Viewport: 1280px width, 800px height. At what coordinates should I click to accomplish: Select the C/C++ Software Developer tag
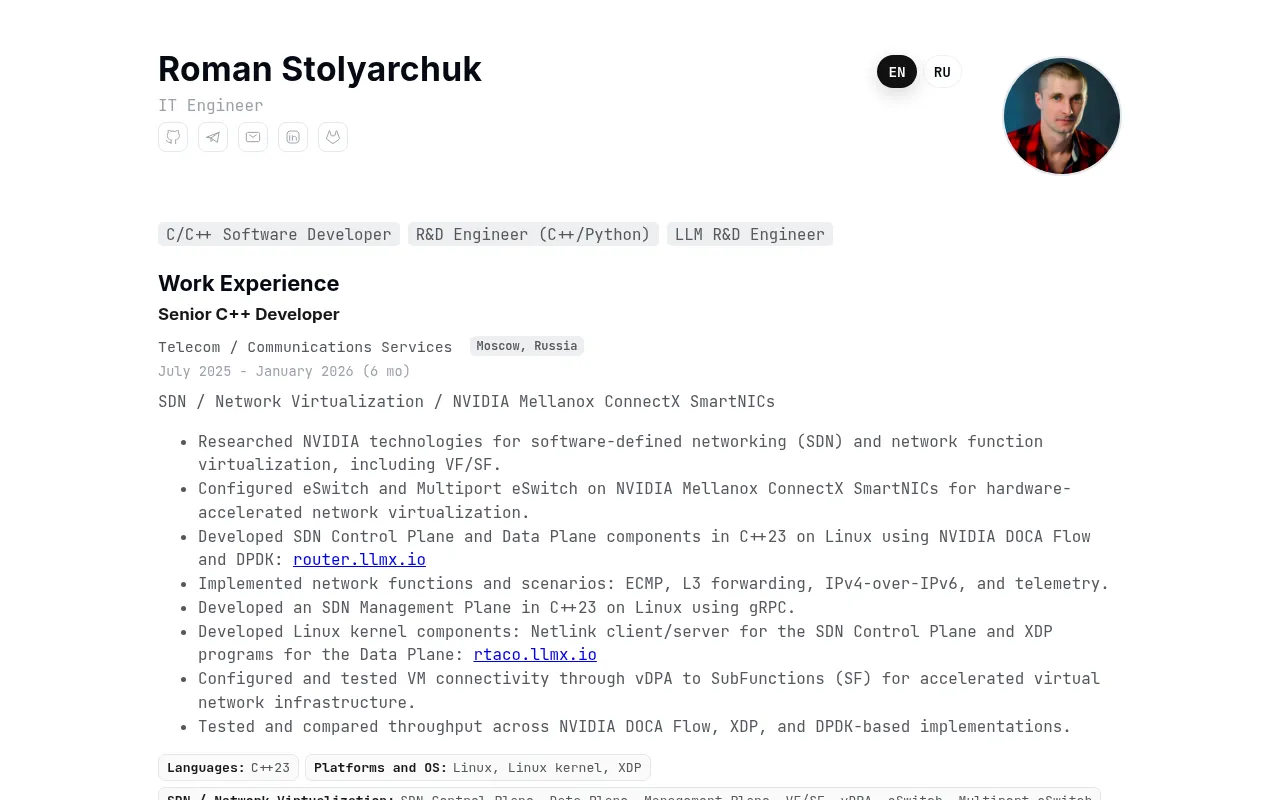point(279,234)
